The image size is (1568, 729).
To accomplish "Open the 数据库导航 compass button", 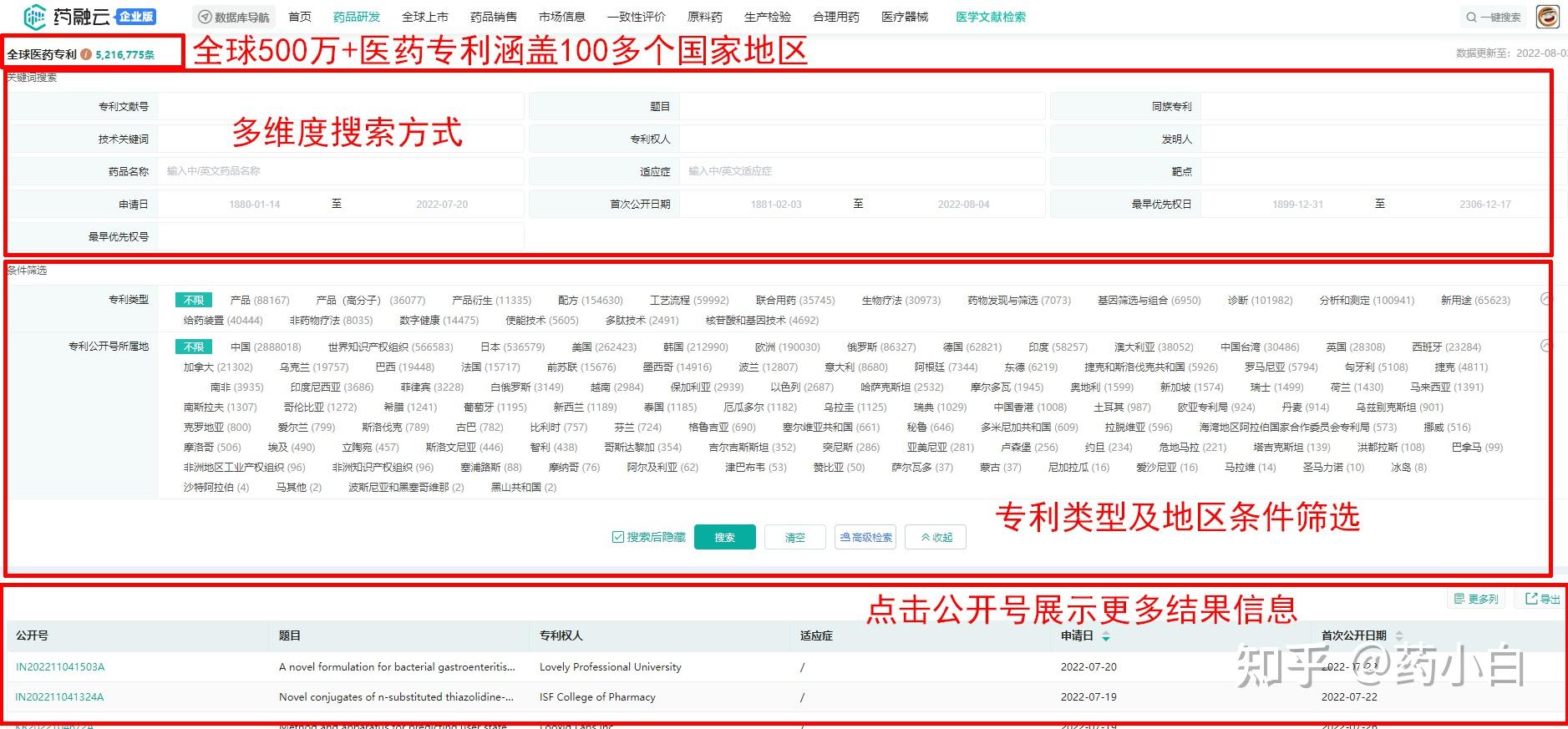I will [x=233, y=17].
